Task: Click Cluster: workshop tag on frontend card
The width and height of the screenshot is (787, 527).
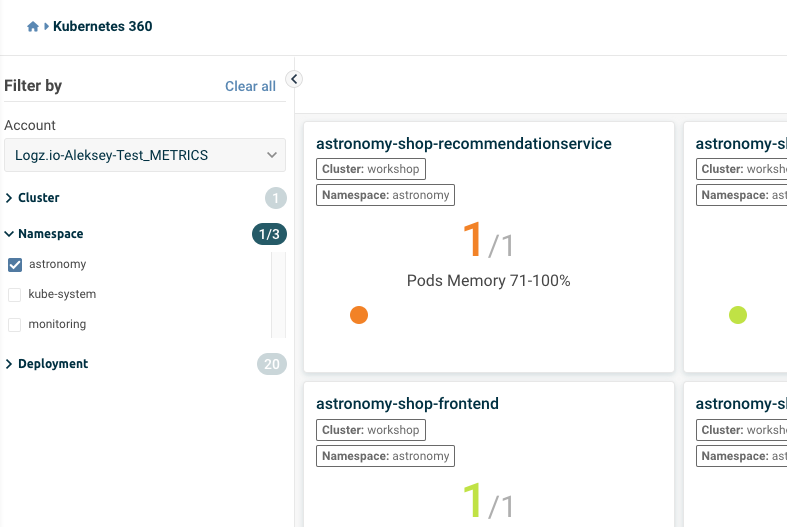Action: click(x=371, y=430)
